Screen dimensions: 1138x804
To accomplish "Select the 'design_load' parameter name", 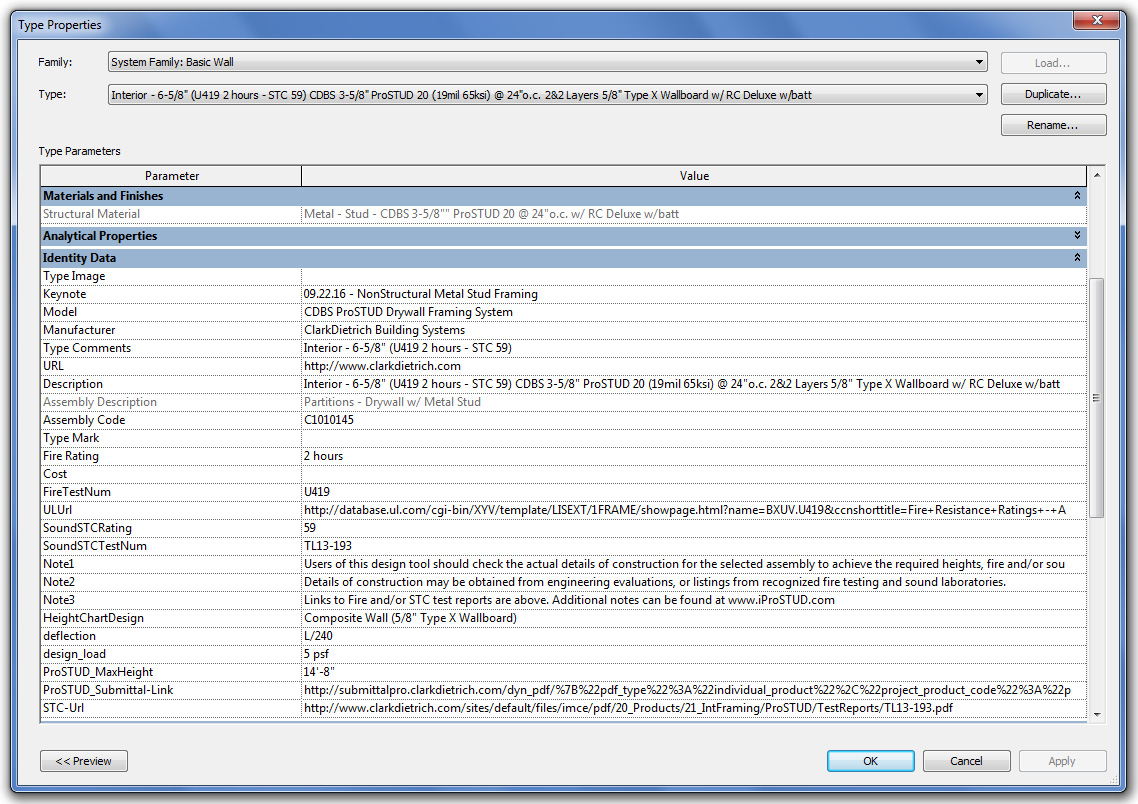I will point(74,654).
